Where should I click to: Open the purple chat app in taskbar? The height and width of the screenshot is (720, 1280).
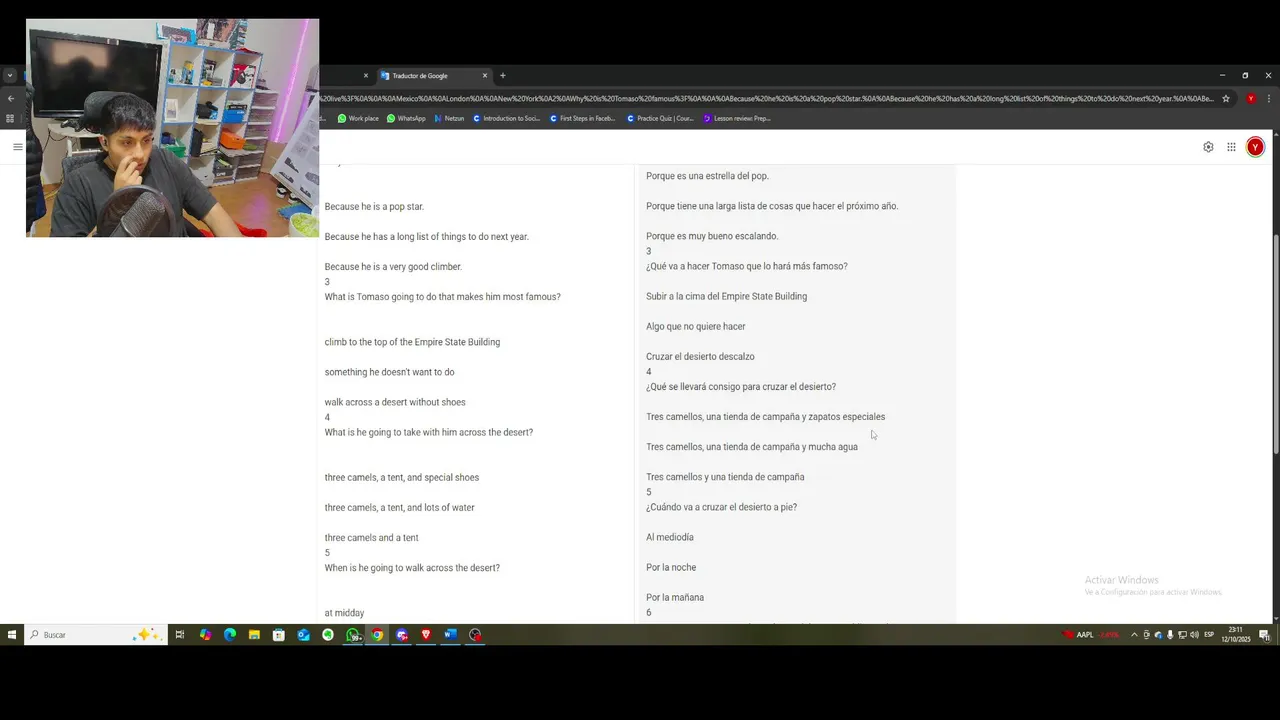[402, 635]
